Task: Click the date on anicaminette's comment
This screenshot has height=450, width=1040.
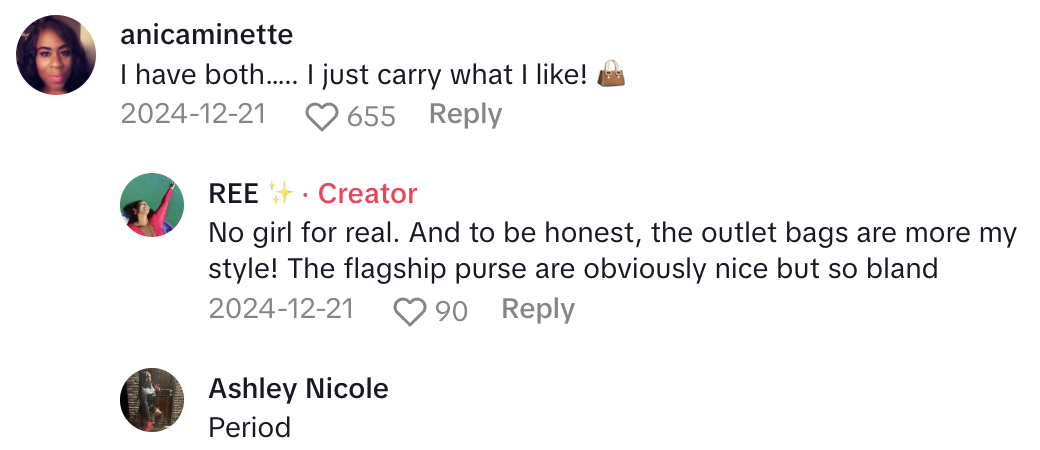Action: click(193, 115)
